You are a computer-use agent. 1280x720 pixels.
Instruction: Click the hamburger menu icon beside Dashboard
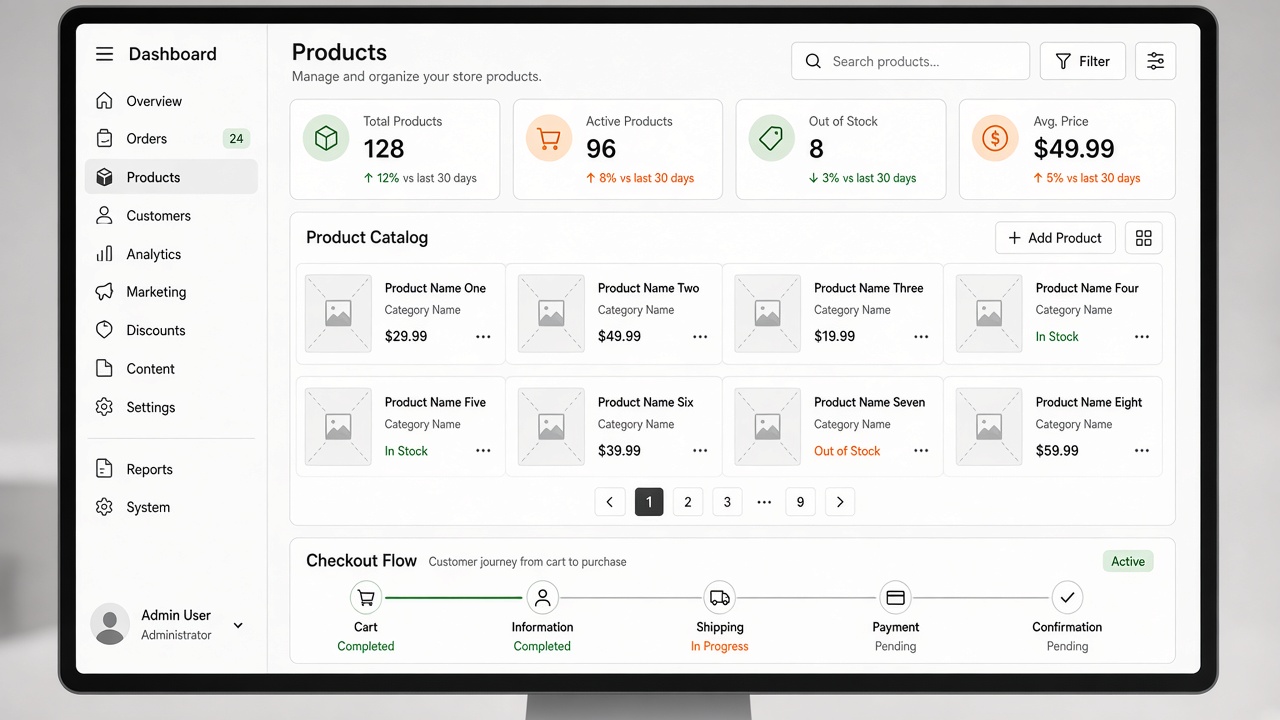tap(104, 54)
